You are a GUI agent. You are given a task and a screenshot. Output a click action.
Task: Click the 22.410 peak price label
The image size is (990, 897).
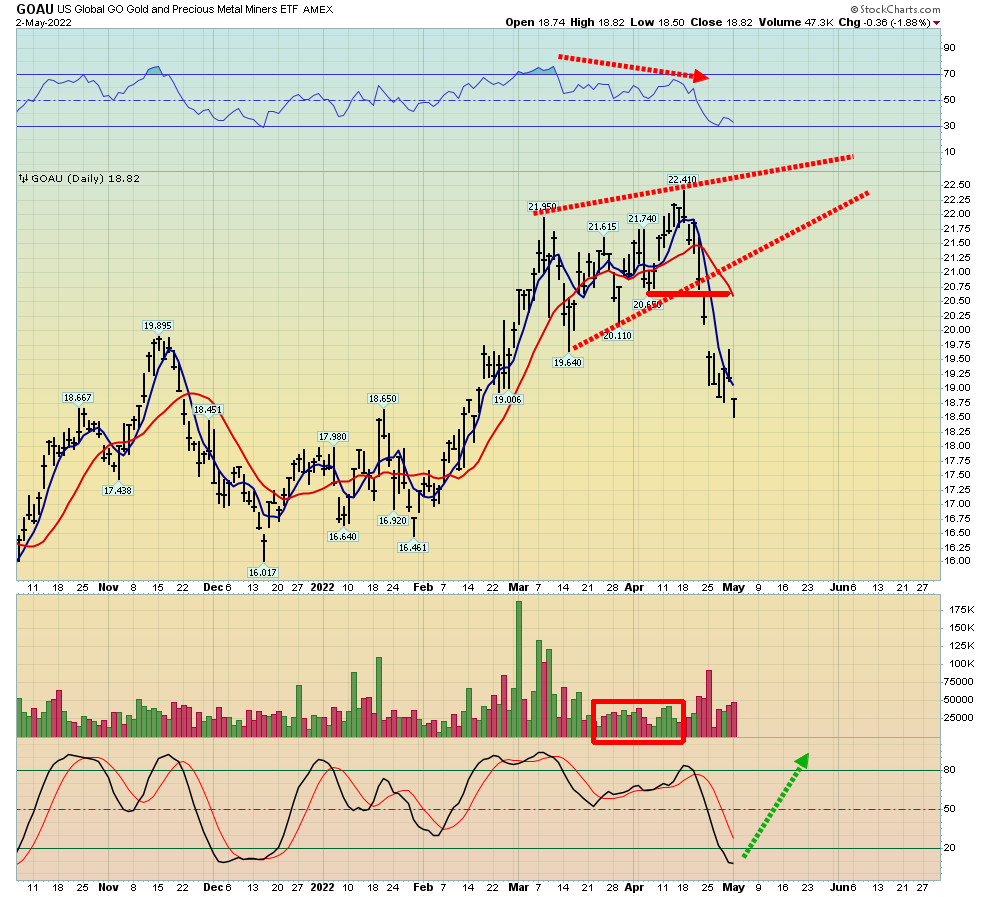[x=682, y=180]
